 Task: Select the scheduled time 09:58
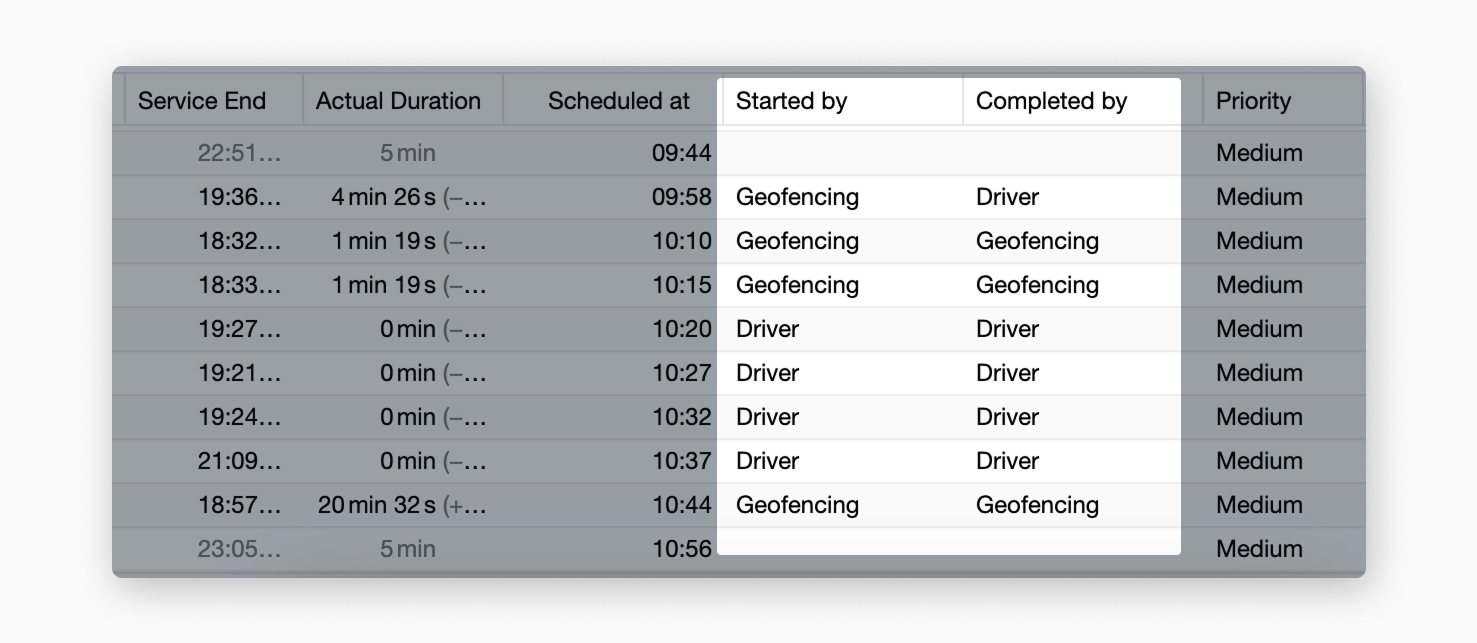(682, 197)
